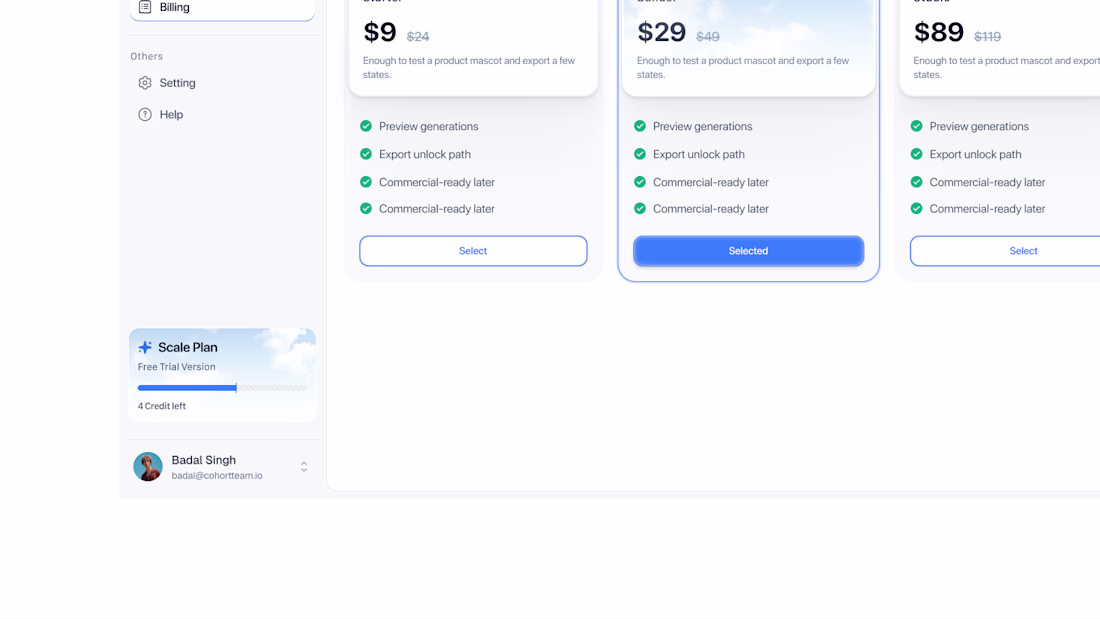
Task: Click the $9 plan description text
Action: 469,67
